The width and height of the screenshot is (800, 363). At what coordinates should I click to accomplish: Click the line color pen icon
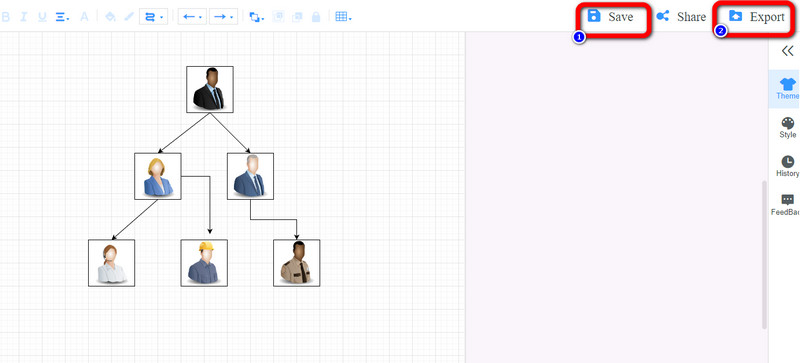click(x=129, y=17)
